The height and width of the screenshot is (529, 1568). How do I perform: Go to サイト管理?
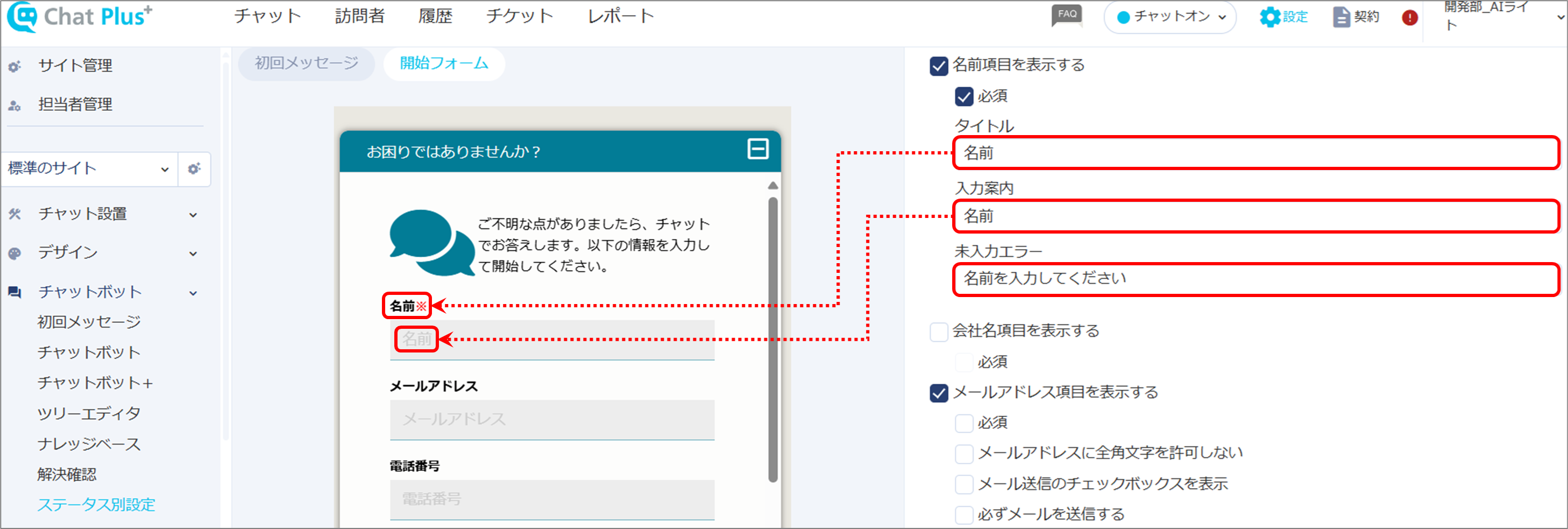click(x=75, y=66)
